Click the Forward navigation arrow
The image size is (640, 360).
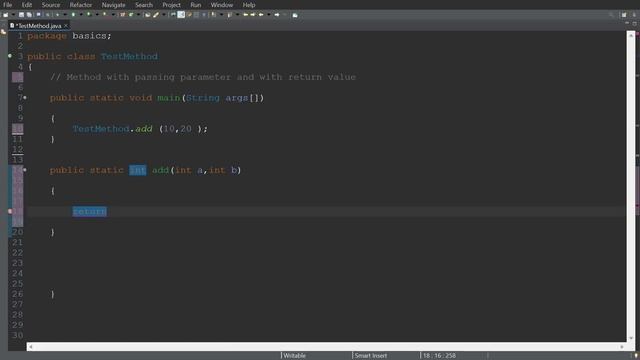tap(277, 15)
